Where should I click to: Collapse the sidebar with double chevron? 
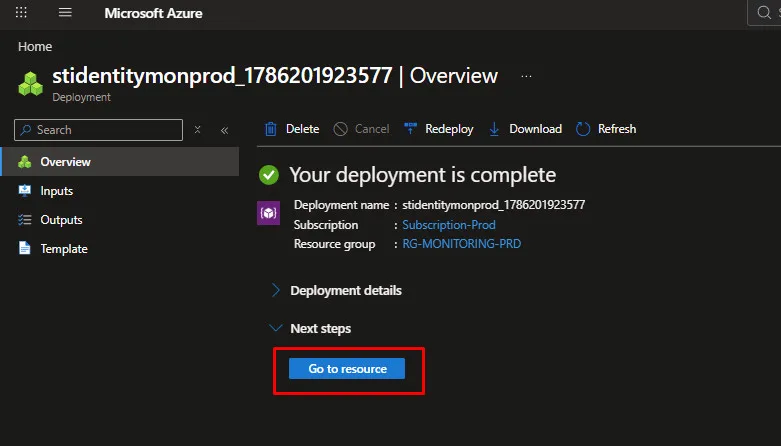pos(224,130)
